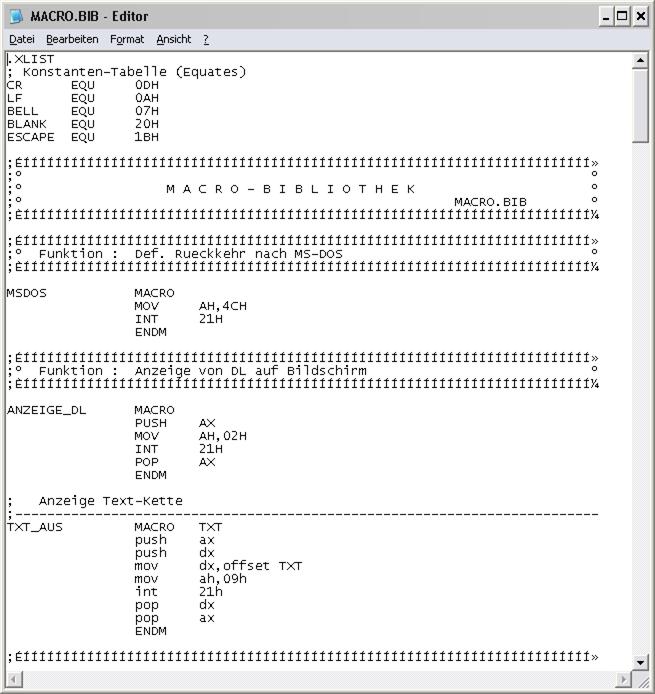Viewport: 655px width, 694px height.
Task: Click MACRO.BIB text inside the header box
Action: pos(490,202)
